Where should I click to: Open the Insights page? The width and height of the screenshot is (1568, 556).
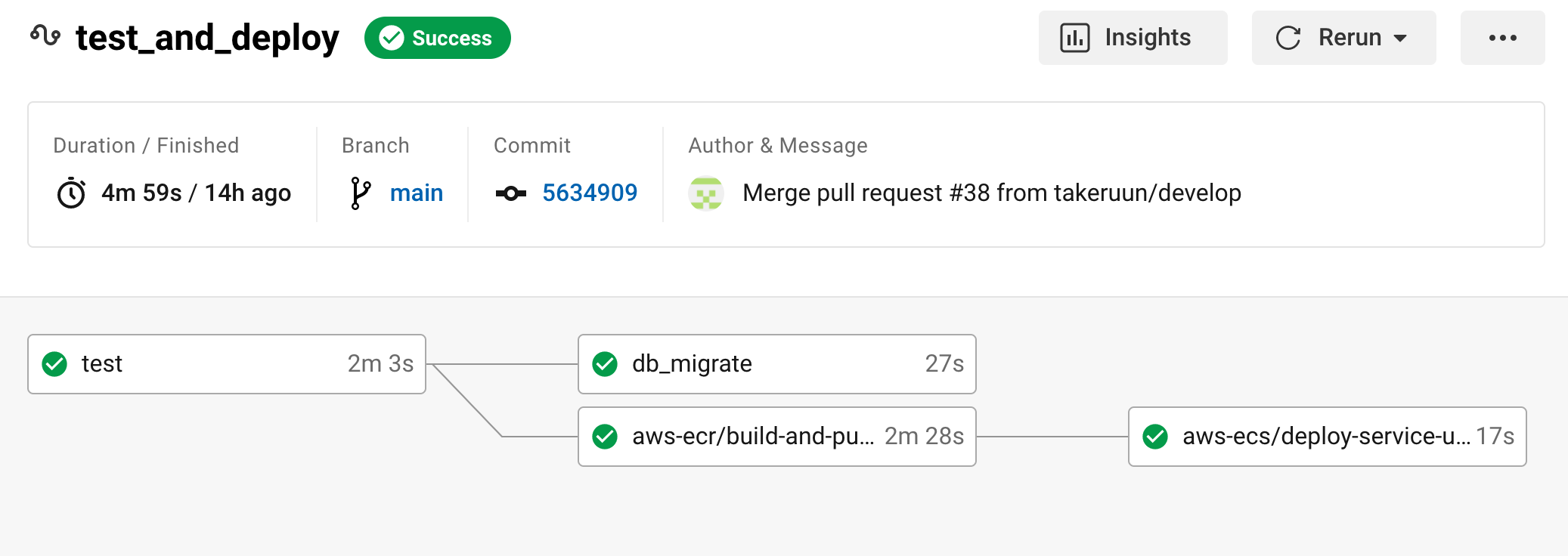pos(1133,38)
